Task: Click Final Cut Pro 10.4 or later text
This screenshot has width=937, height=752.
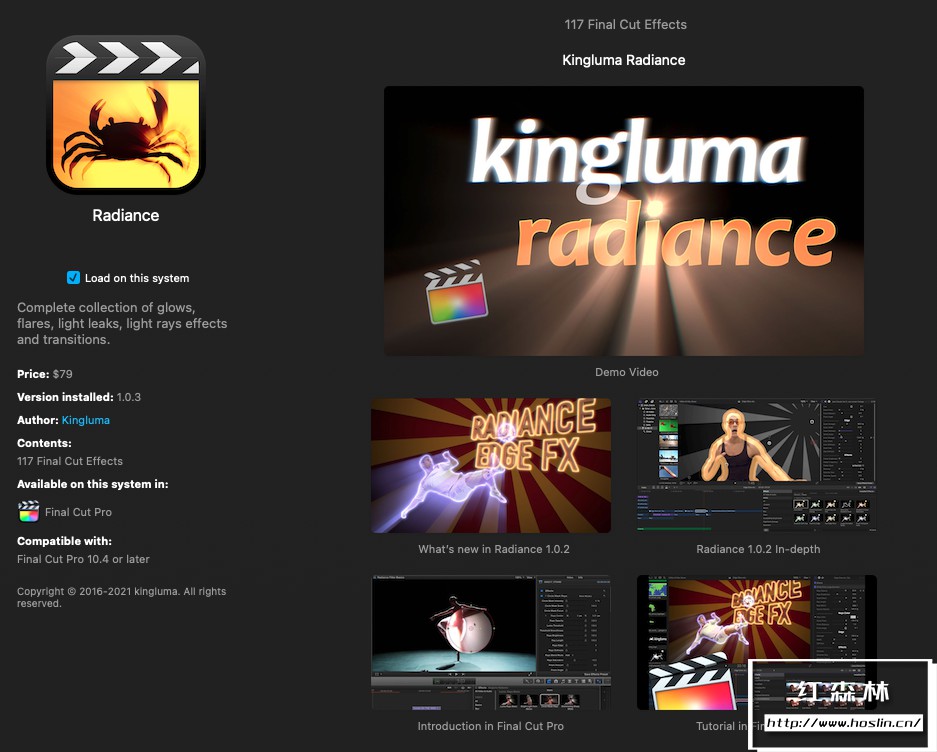Action: [83, 560]
